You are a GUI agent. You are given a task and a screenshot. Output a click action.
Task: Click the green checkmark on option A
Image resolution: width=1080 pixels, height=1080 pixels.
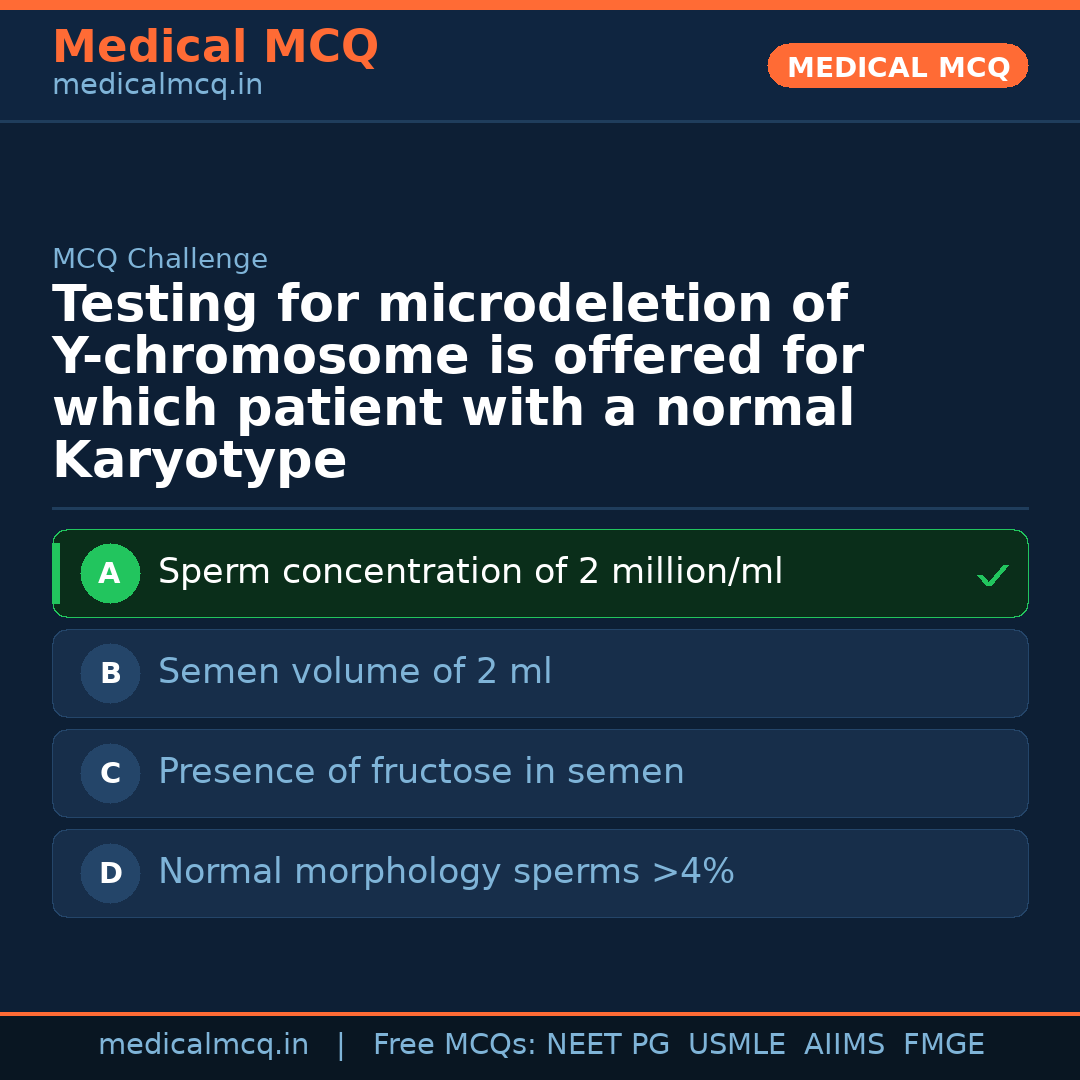(992, 575)
